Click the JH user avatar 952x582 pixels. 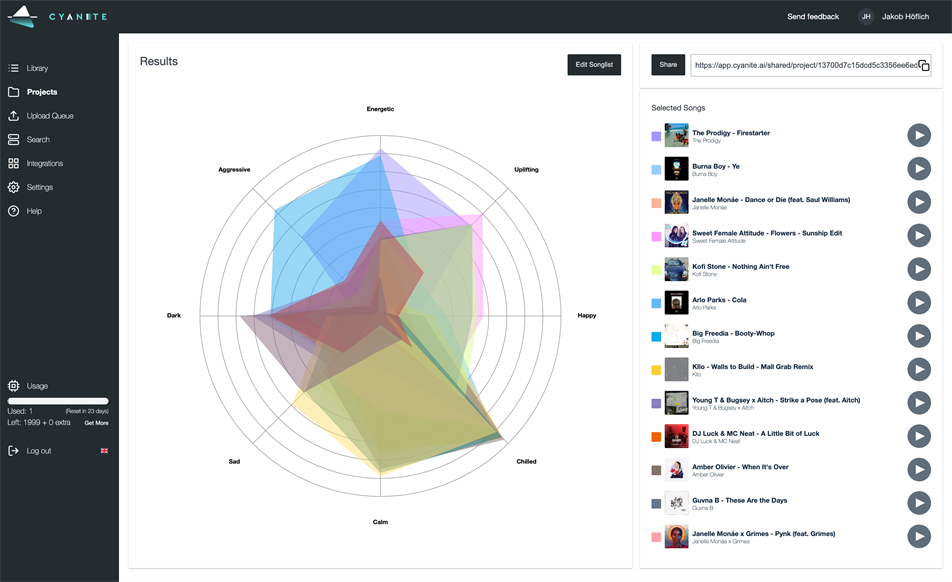coord(866,16)
